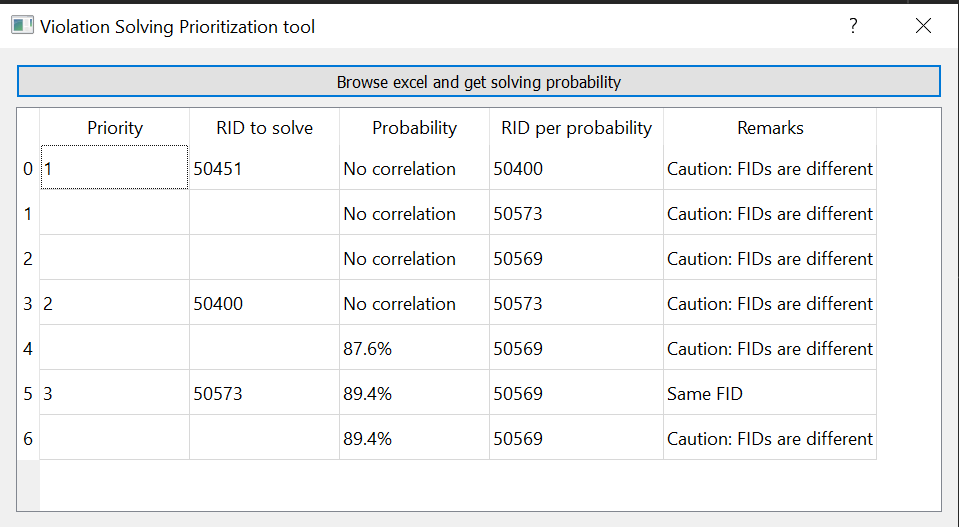The height and width of the screenshot is (527, 959).
Task: Click RID to solve cell 50451
Action: (x=264, y=168)
